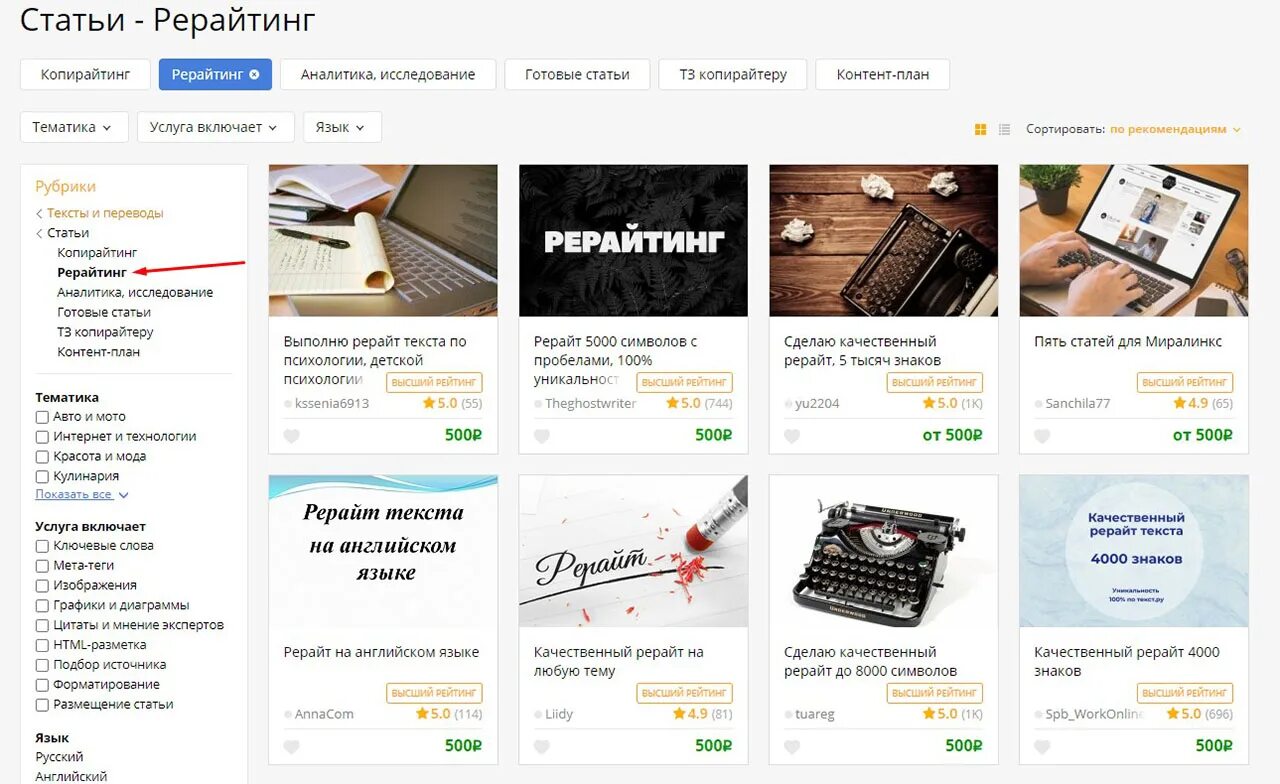The image size is (1280, 784).
Task: Switch to list view layout icon
Action: pos(1004,129)
